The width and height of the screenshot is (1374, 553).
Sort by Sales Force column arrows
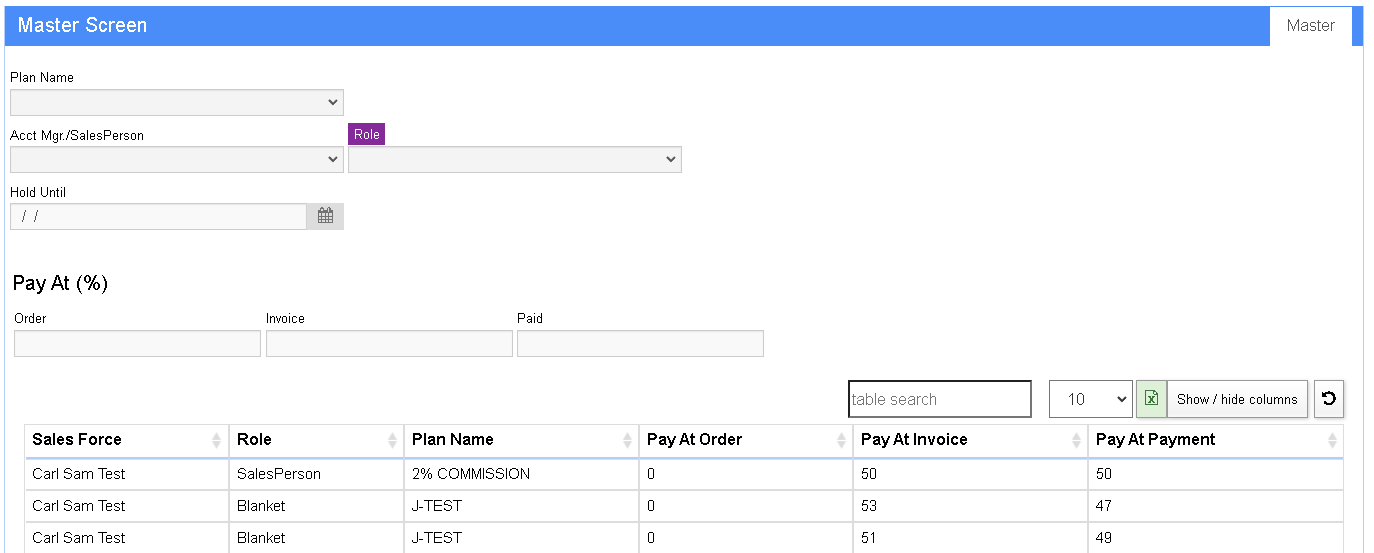click(217, 440)
